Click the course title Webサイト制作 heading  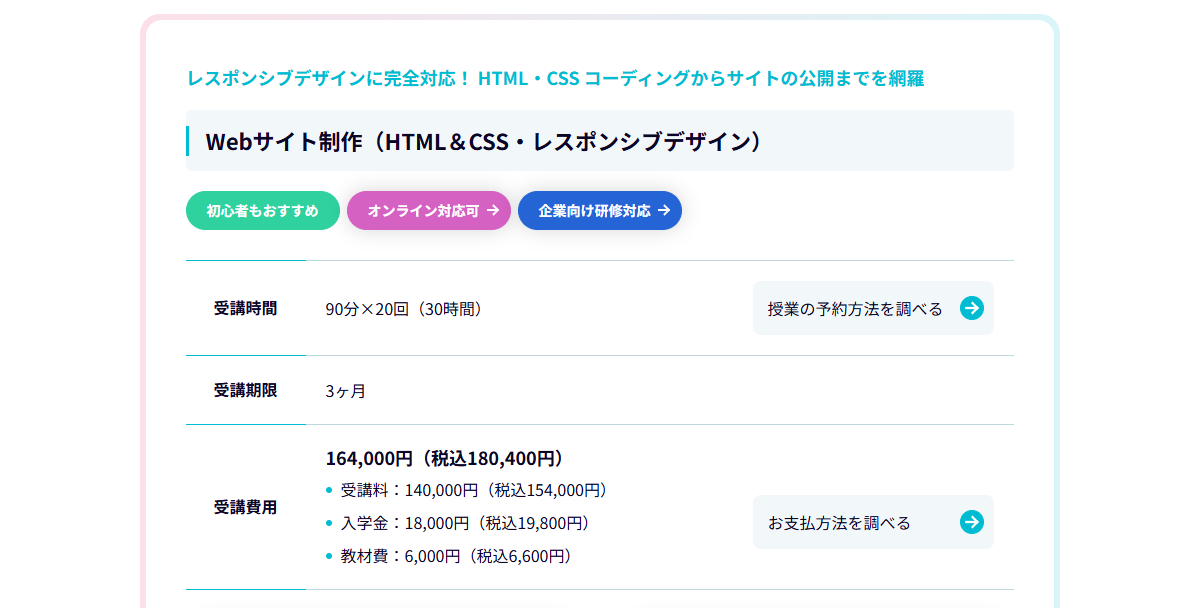point(483,141)
